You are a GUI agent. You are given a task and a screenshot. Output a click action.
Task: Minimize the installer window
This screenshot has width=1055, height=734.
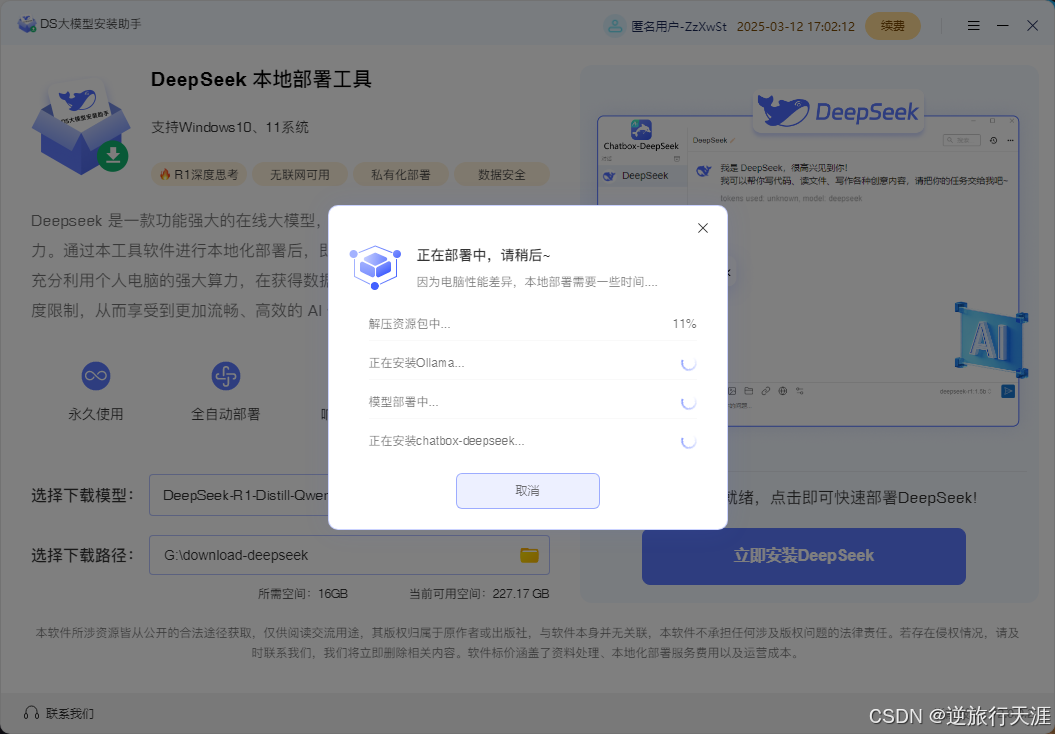(x=1003, y=26)
